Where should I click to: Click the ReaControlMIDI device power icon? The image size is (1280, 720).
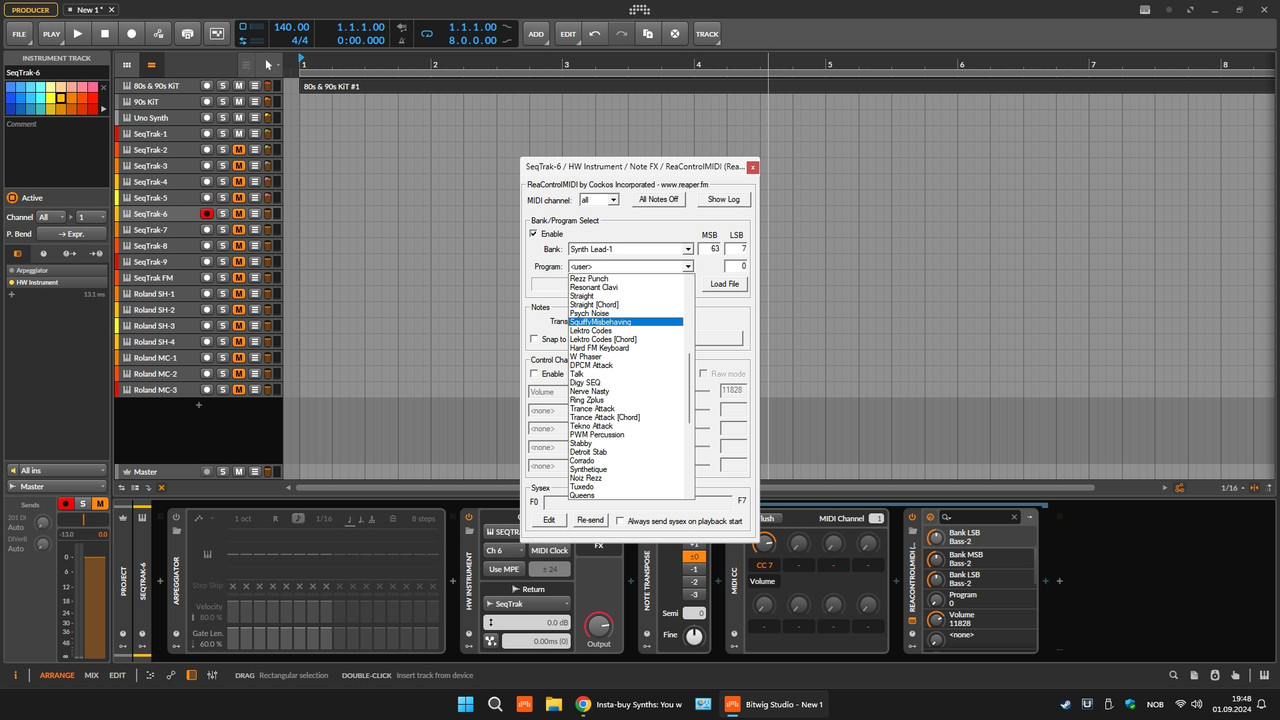[913, 517]
